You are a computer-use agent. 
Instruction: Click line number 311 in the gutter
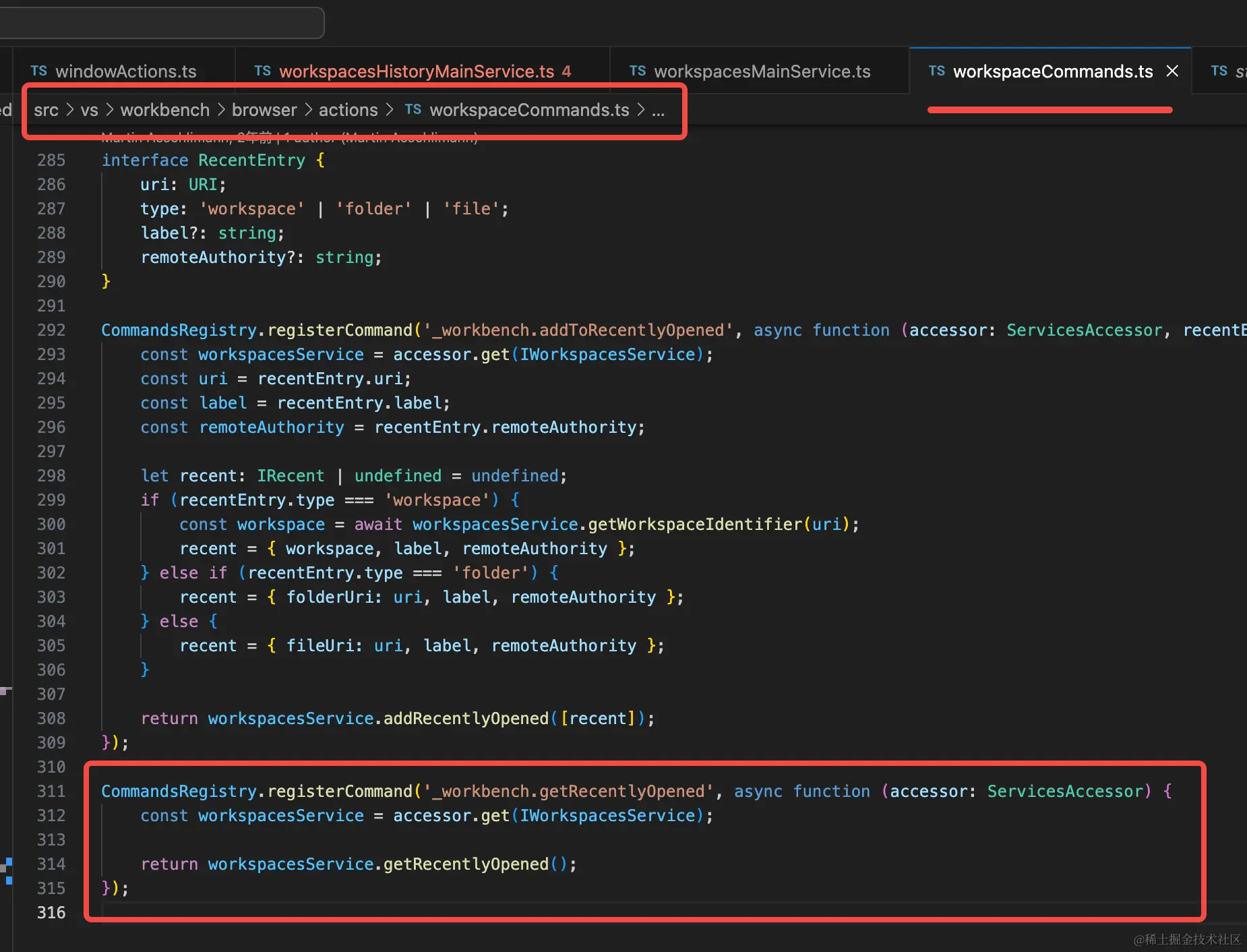(51, 791)
